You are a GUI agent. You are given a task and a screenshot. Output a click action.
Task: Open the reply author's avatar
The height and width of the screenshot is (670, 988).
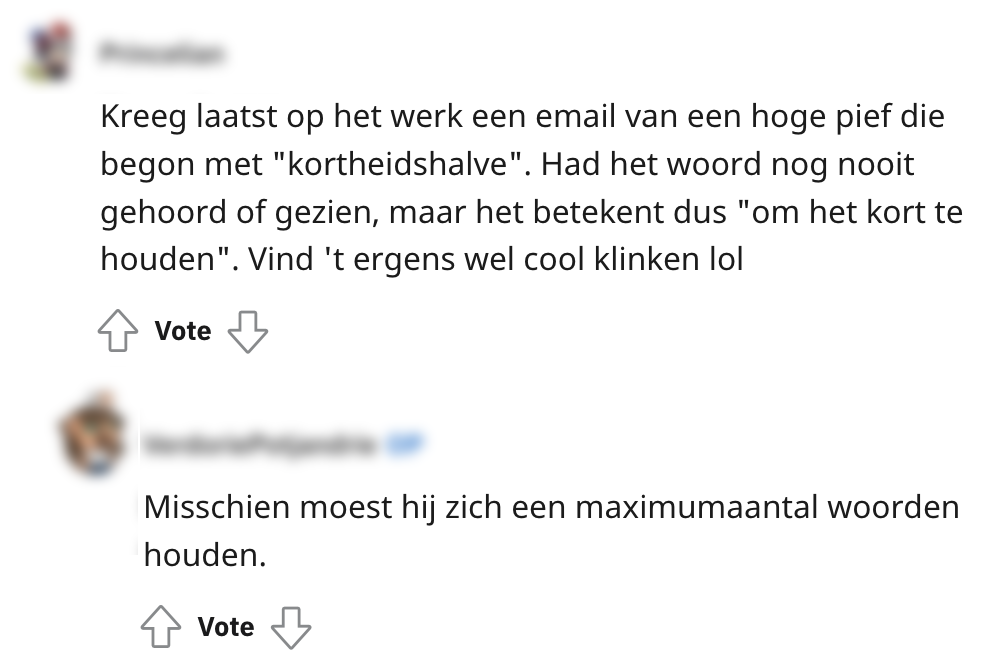(92, 437)
